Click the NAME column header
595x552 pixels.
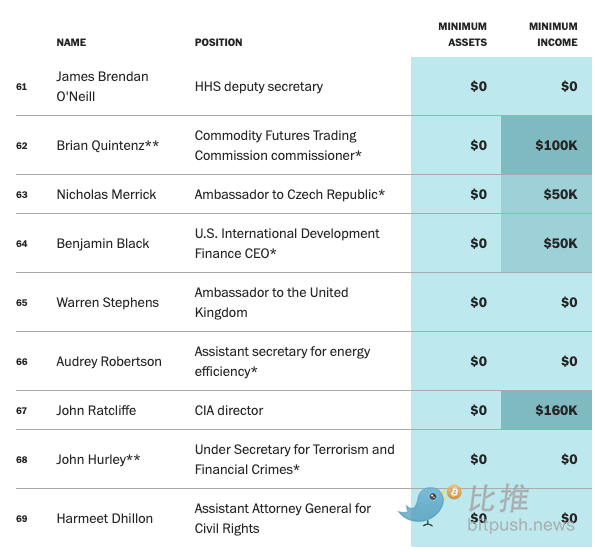[x=71, y=42]
